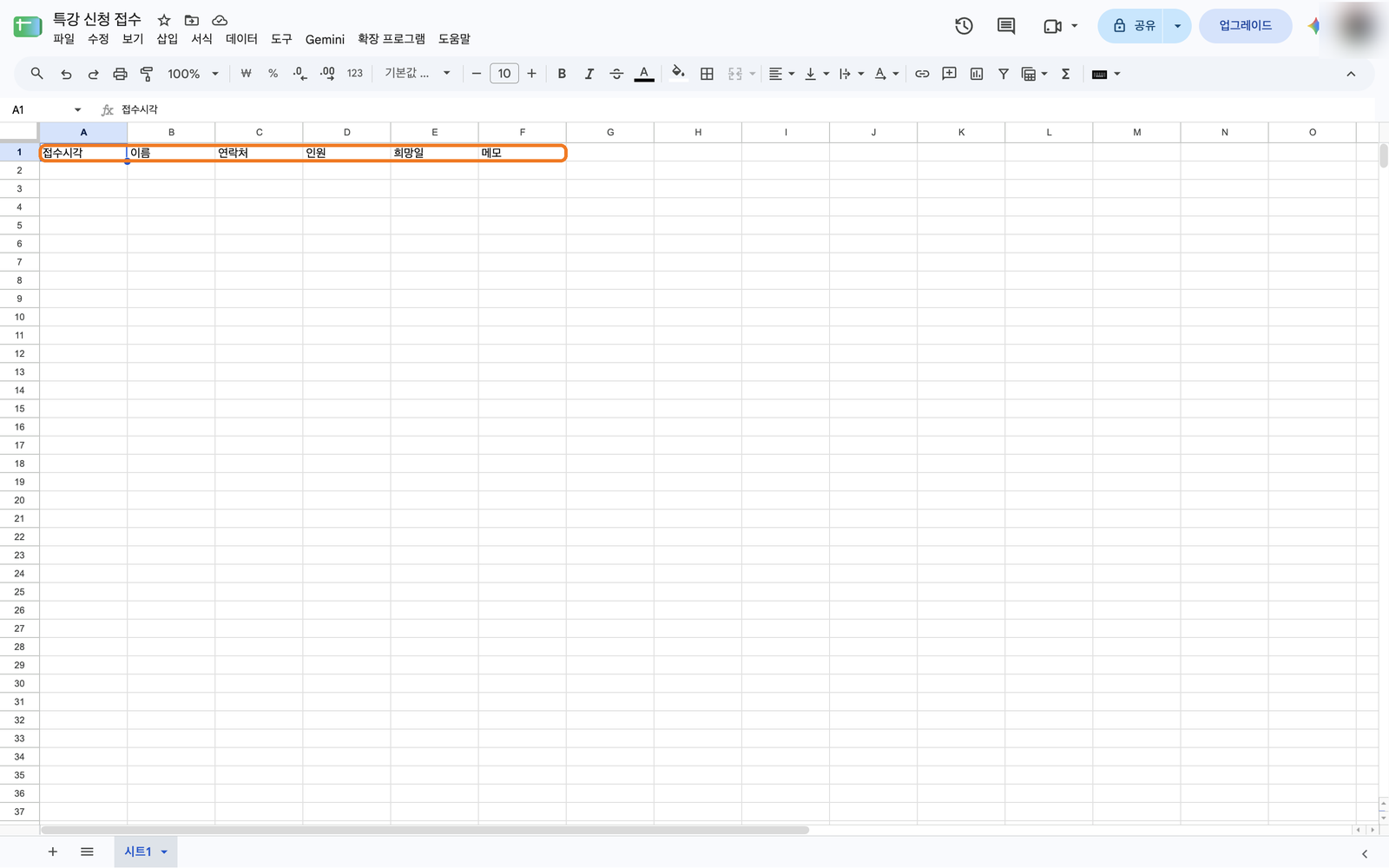
Task: Open the font family dropdown
Action: point(418,74)
